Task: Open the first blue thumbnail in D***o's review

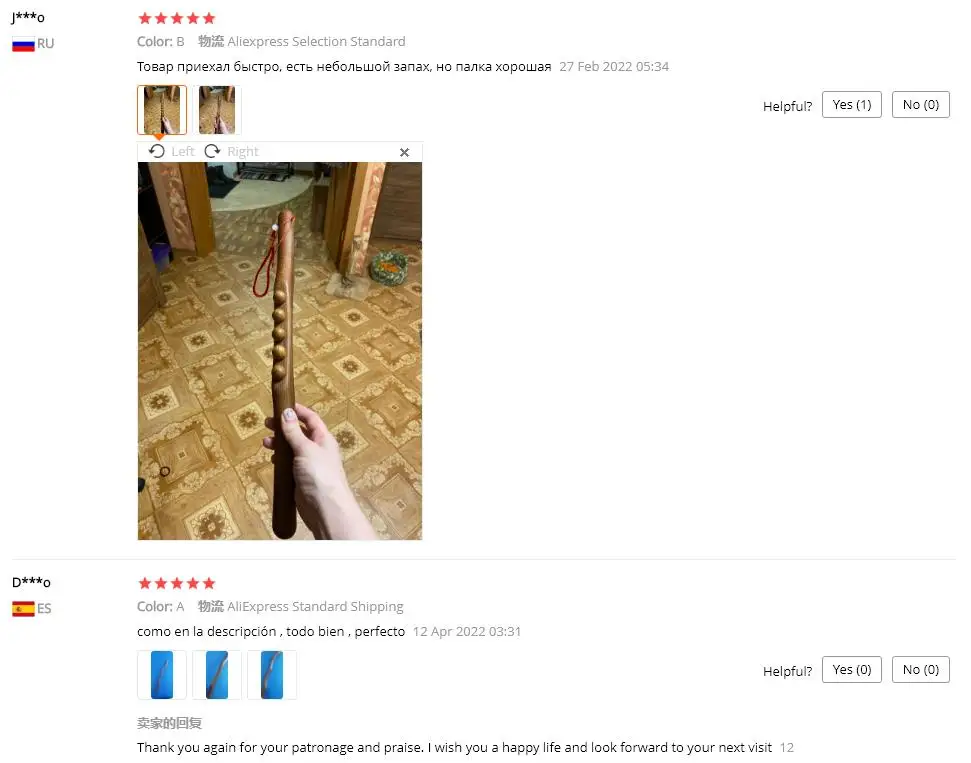Action: point(162,675)
